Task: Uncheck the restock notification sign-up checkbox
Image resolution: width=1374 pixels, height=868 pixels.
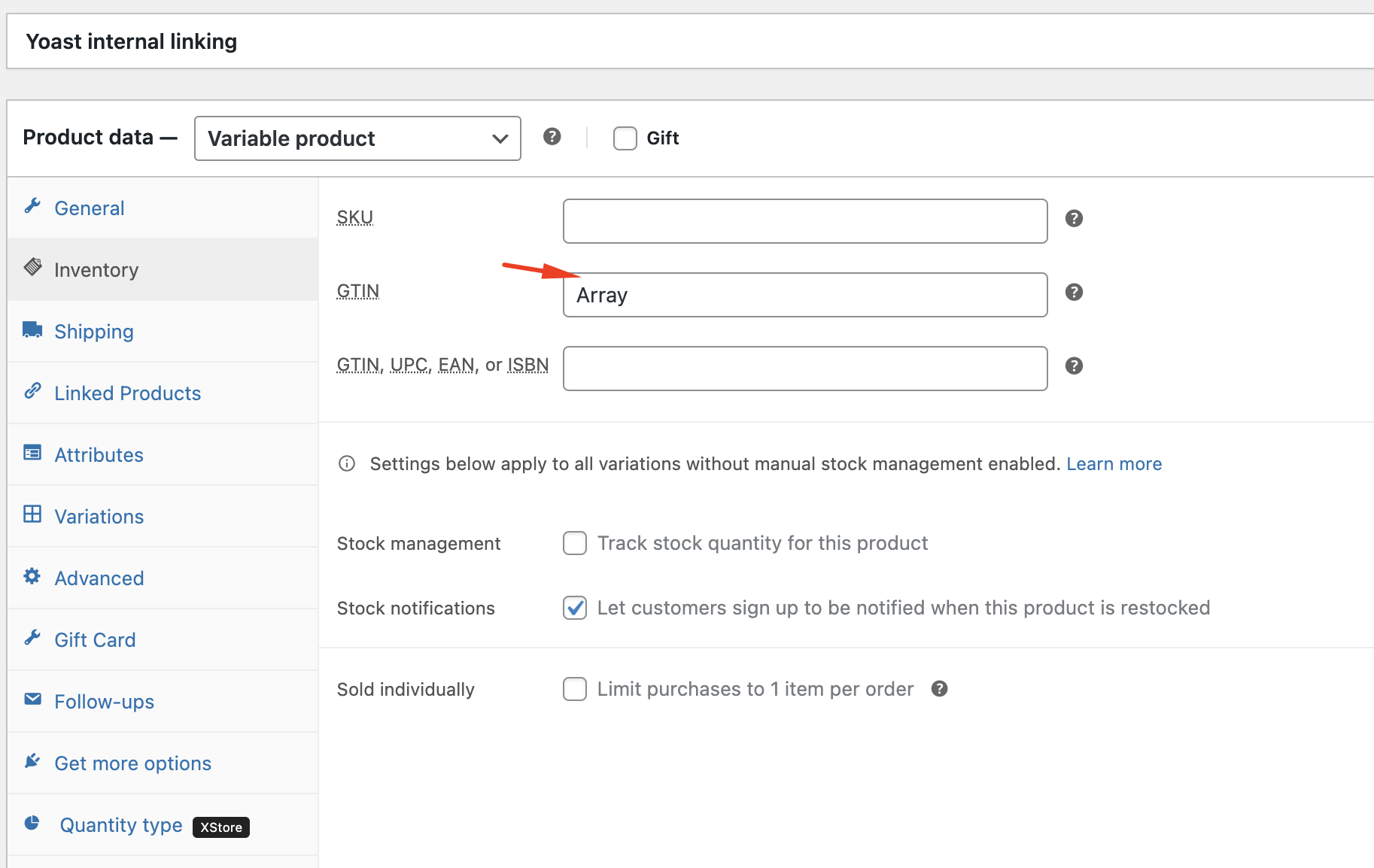Action: pos(575,608)
